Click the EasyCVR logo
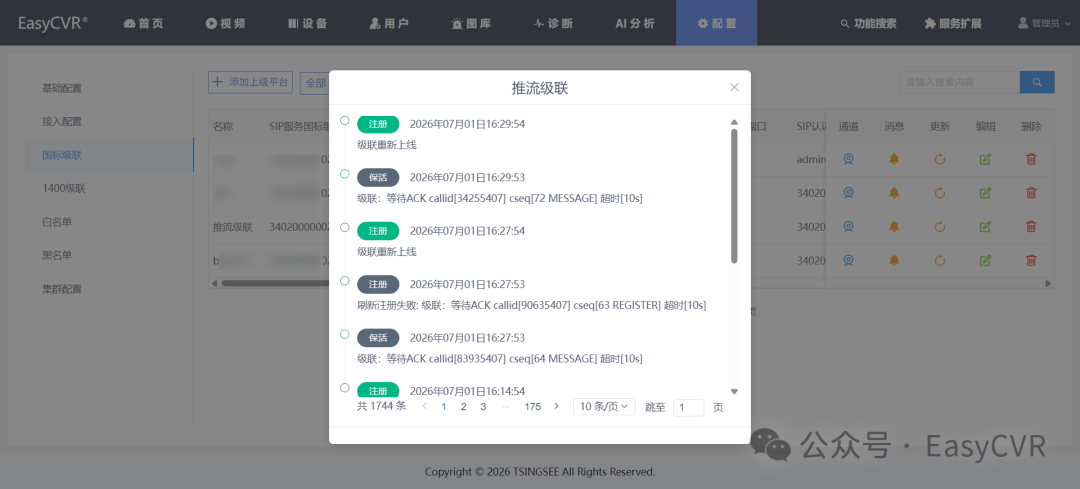Image resolution: width=1080 pixels, height=489 pixels. (53, 23)
